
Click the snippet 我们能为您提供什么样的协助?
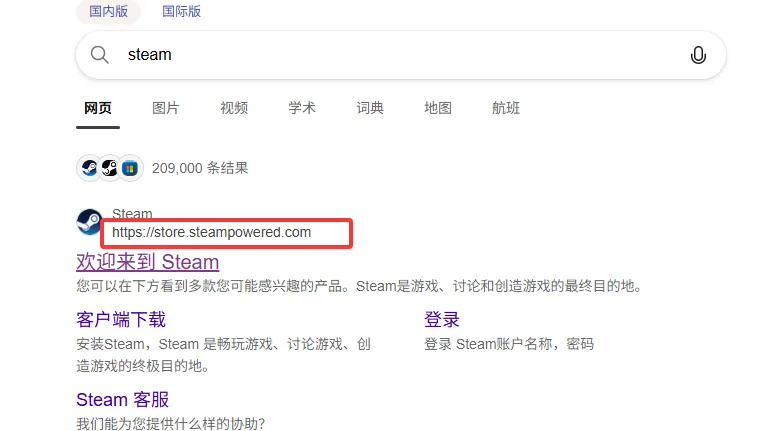pos(171,423)
